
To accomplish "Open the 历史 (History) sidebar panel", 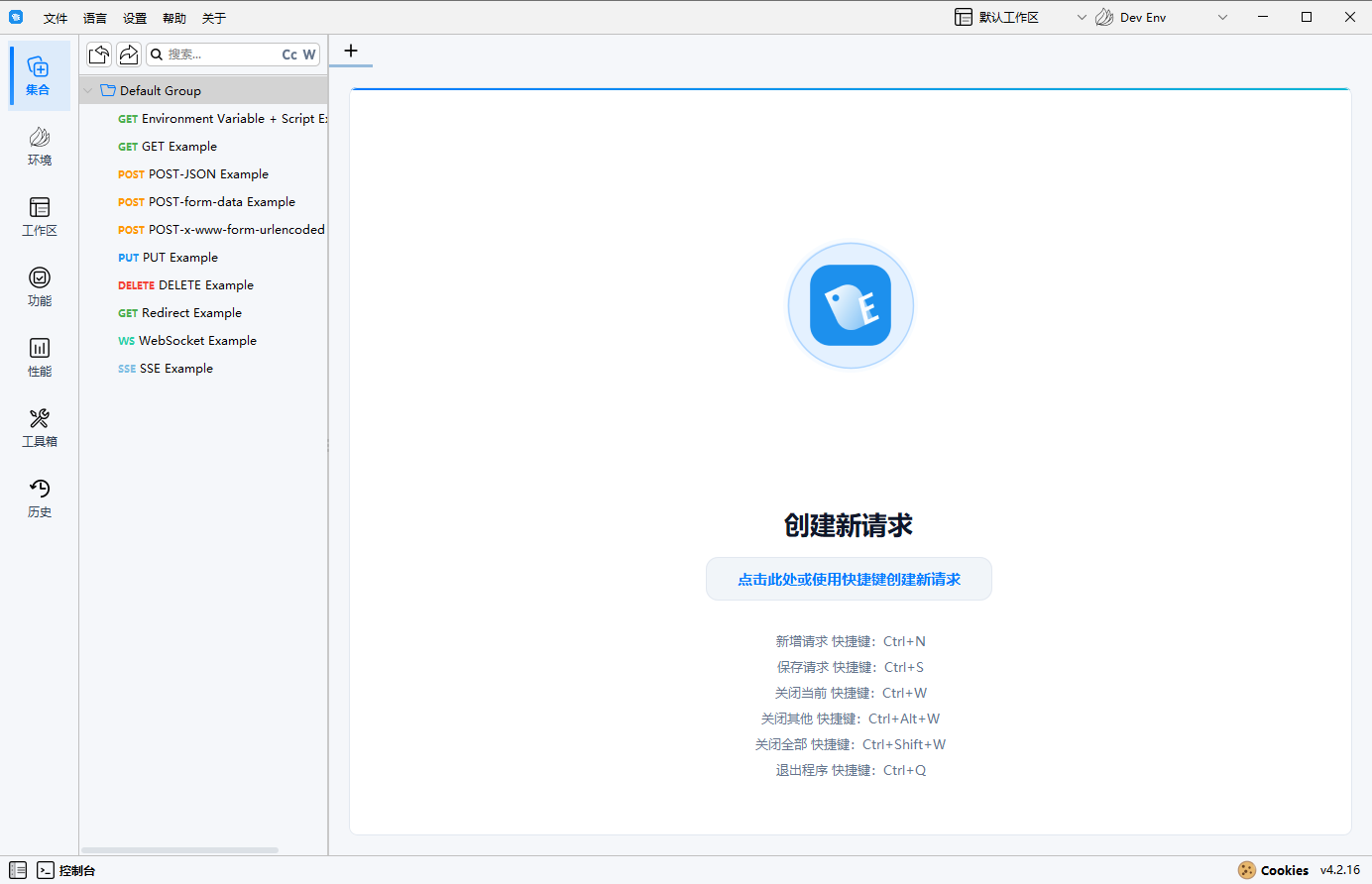I will point(40,497).
